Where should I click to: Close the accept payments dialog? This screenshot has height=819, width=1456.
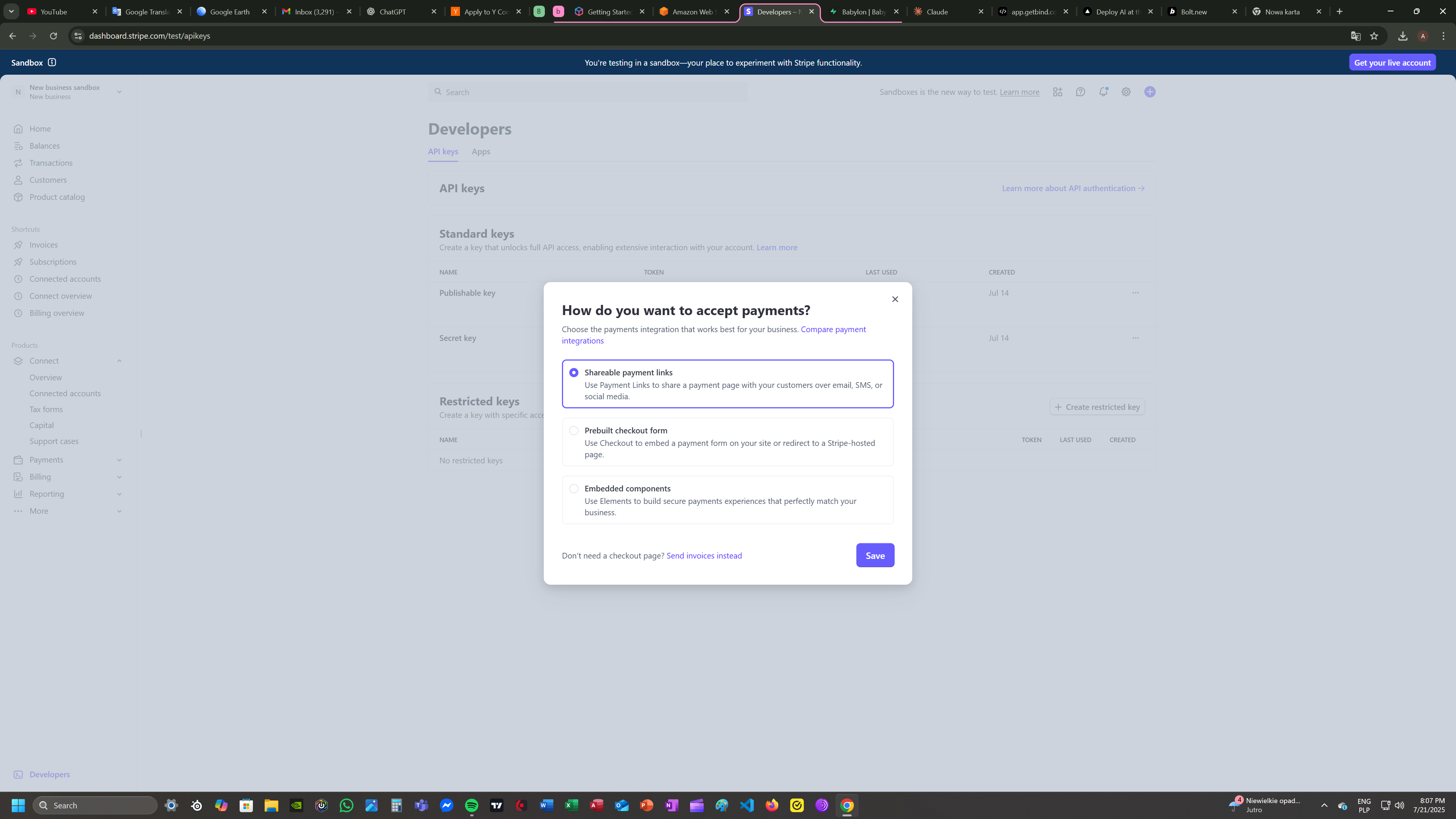[895, 299]
